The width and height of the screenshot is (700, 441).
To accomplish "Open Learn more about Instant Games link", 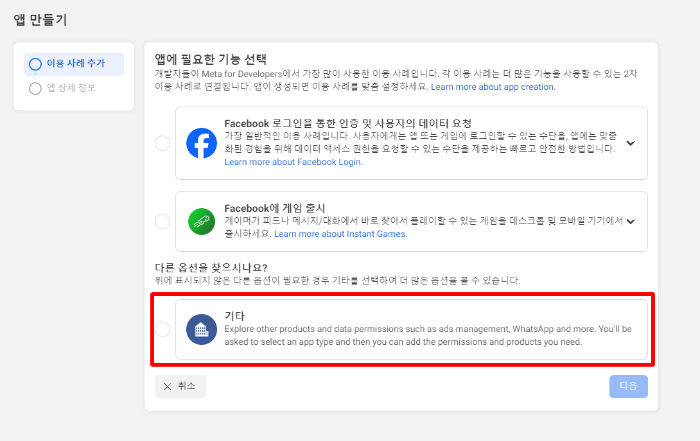I will (x=341, y=234).
